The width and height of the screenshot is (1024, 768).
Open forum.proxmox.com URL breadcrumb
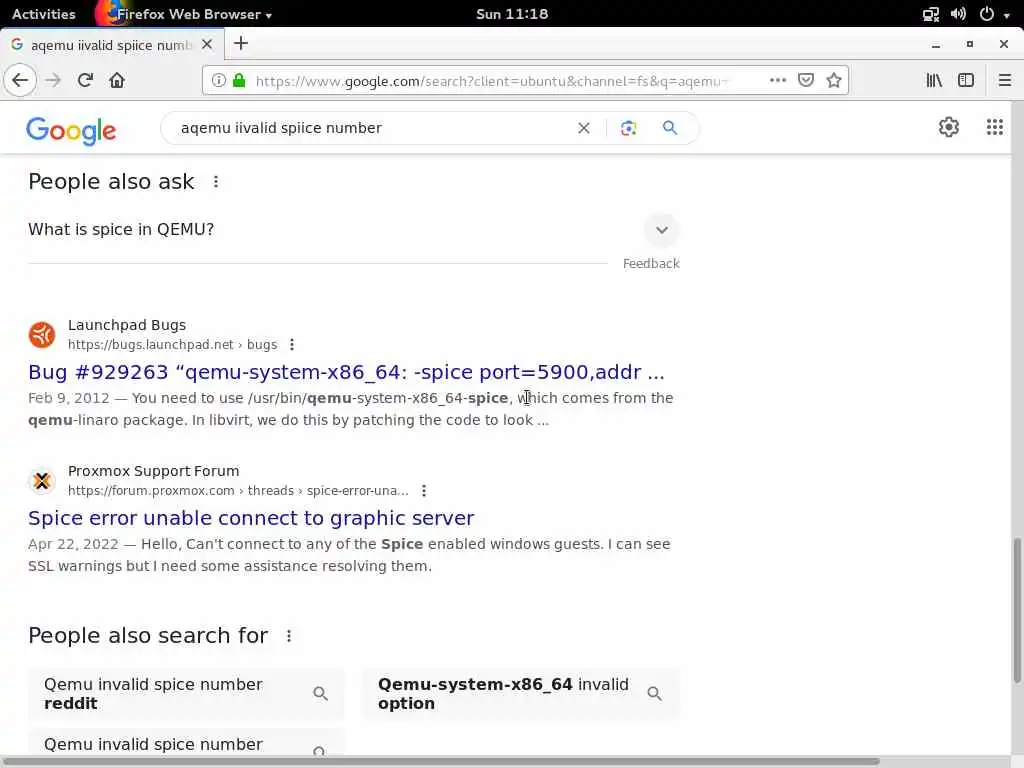(238, 490)
